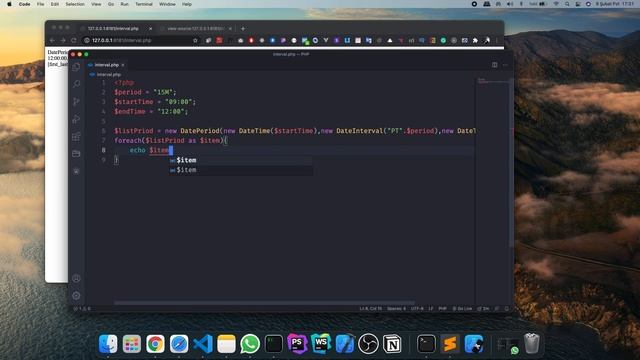Open the Explorer view in the VS Code activity bar
Viewport: 640px width, 360px height.
(76, 67)
